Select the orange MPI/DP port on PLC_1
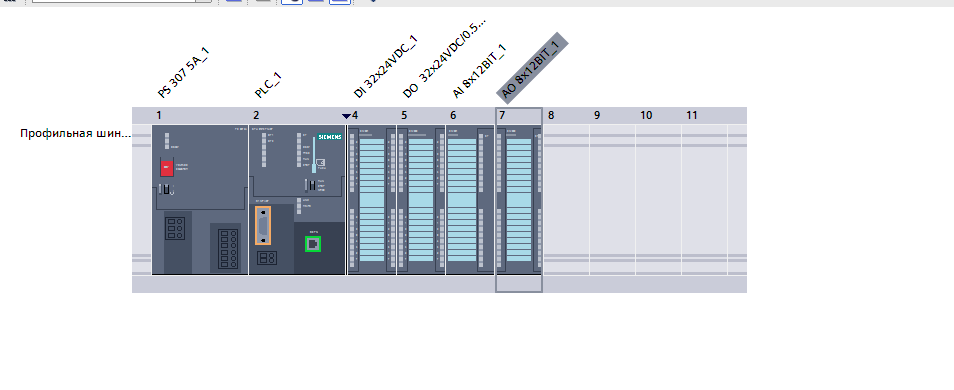 point(263,226)
